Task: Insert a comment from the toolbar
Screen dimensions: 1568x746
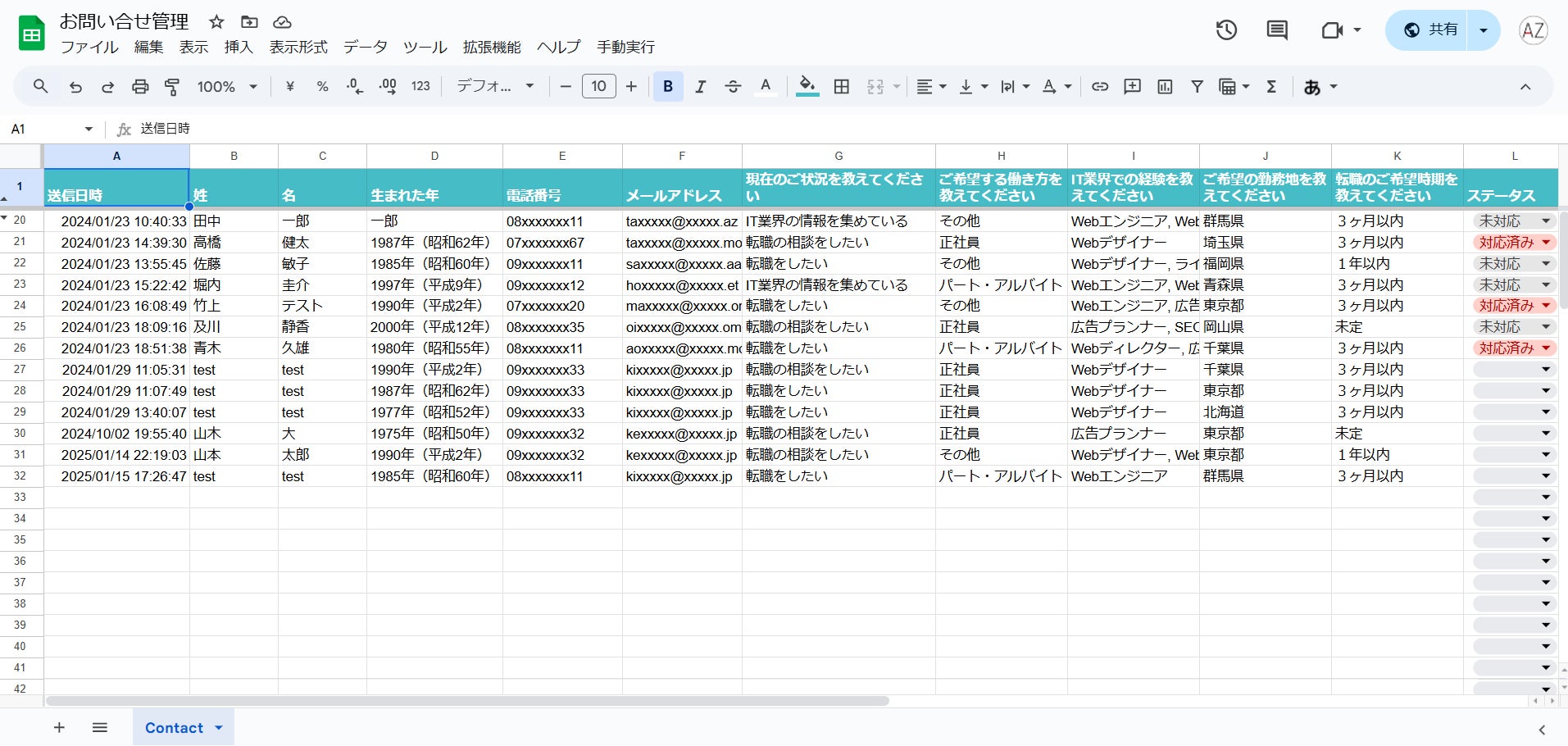Action: (x=1132, y=86)
